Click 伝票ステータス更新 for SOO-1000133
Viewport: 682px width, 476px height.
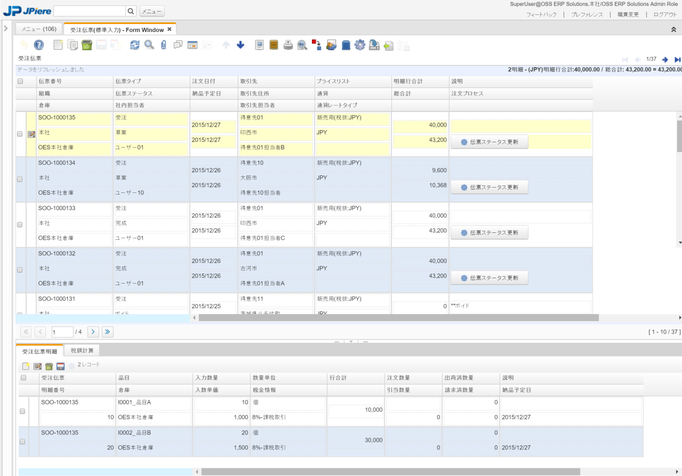490,232
